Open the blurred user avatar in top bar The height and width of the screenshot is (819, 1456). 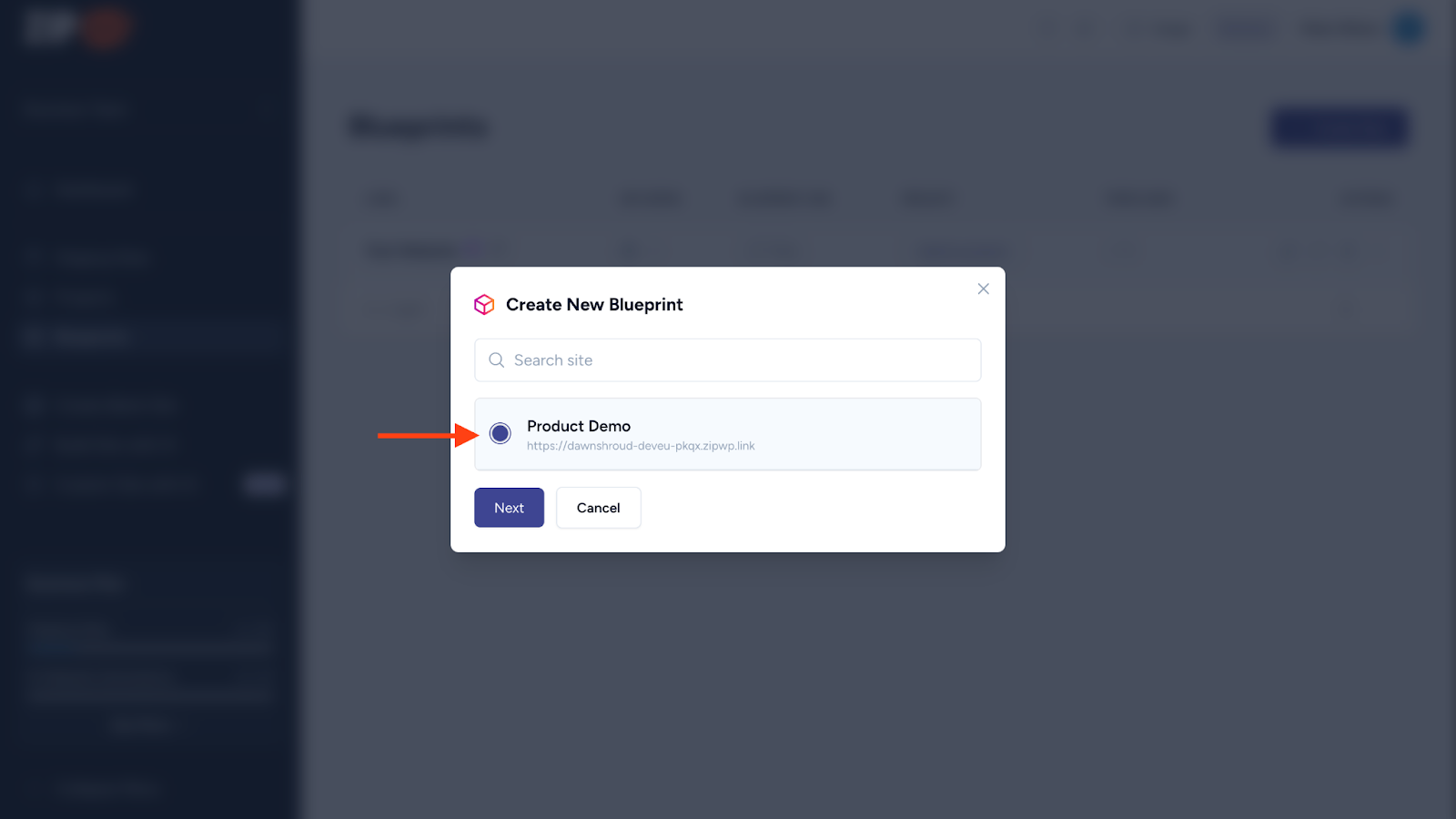pyautogui.click(x=1408, y=29)
